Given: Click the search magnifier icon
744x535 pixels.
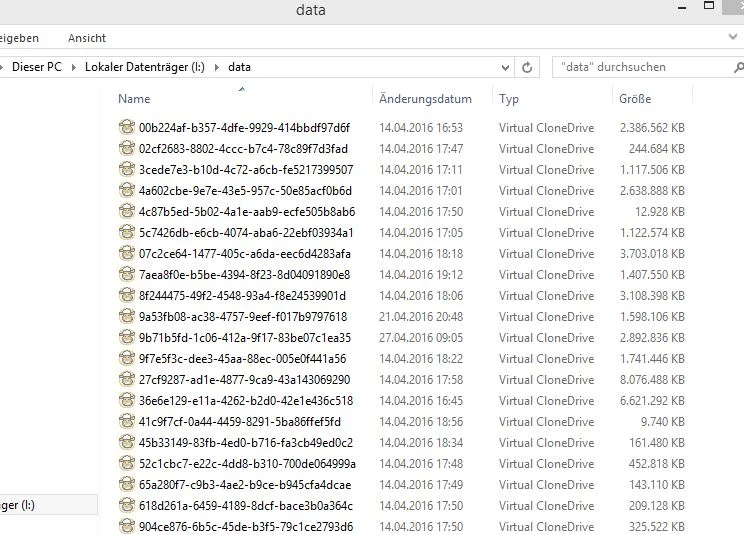Looking at the screenshot, I should tap(738, 67).
